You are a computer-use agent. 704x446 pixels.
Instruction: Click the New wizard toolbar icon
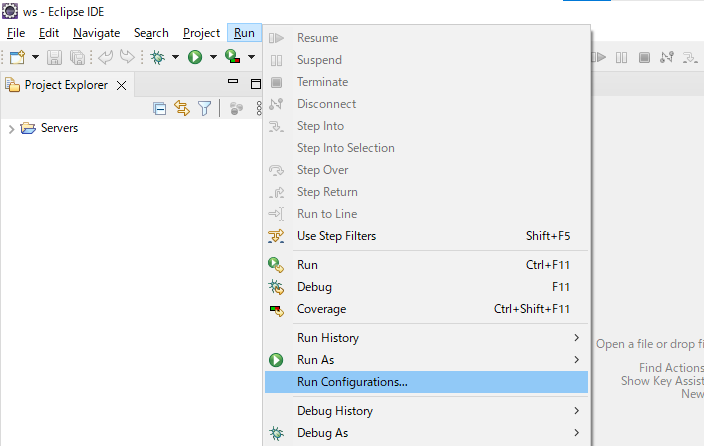pos(18,57)
